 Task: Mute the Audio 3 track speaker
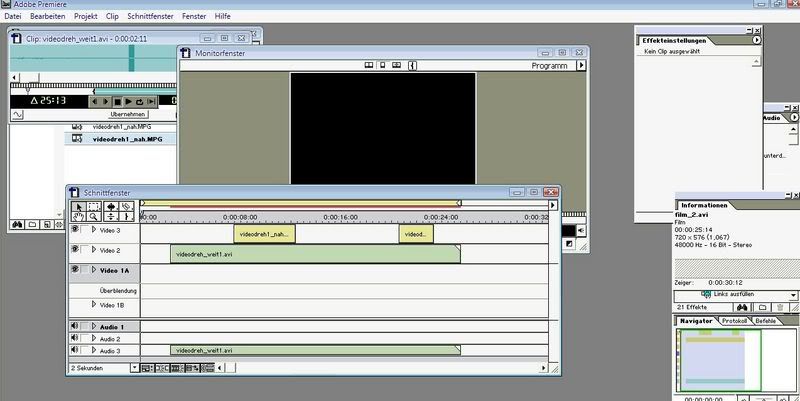click(x=75, y=350)
